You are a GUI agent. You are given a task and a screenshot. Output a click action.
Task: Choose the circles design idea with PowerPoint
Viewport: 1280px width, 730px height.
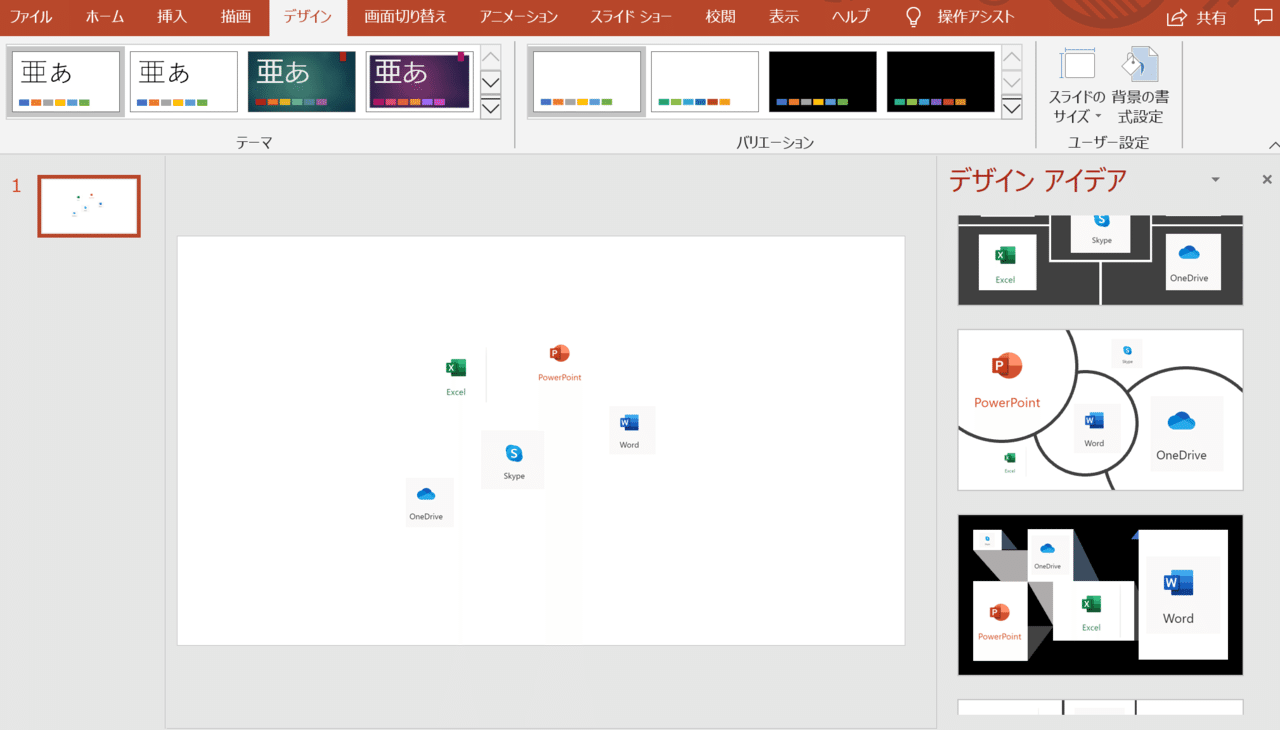point(1100,410)
